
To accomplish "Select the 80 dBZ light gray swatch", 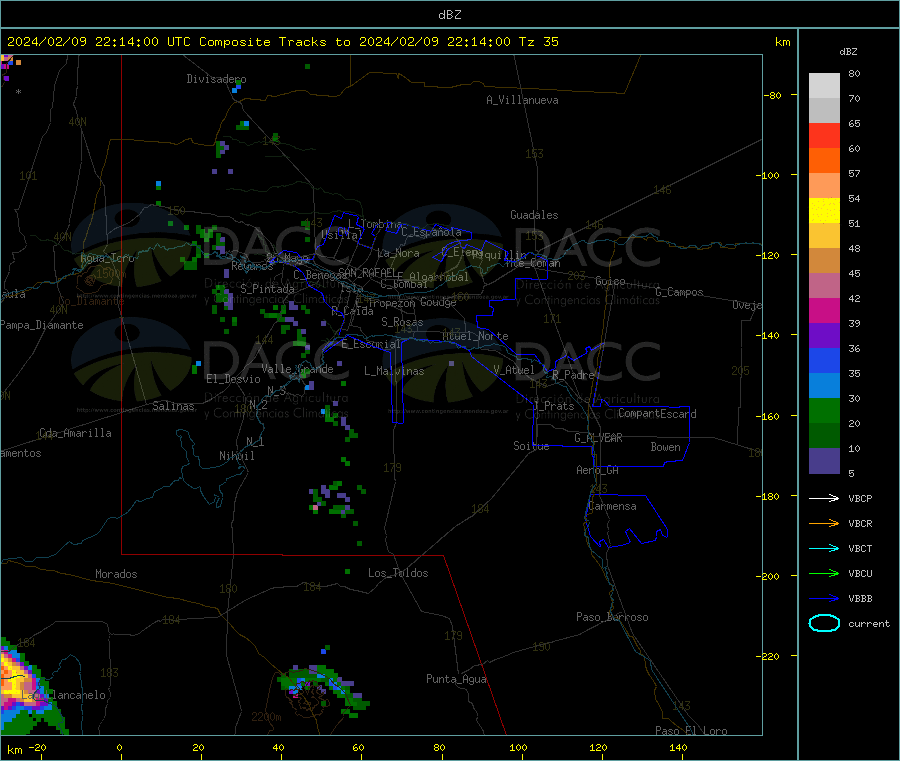I will point(824,86).
